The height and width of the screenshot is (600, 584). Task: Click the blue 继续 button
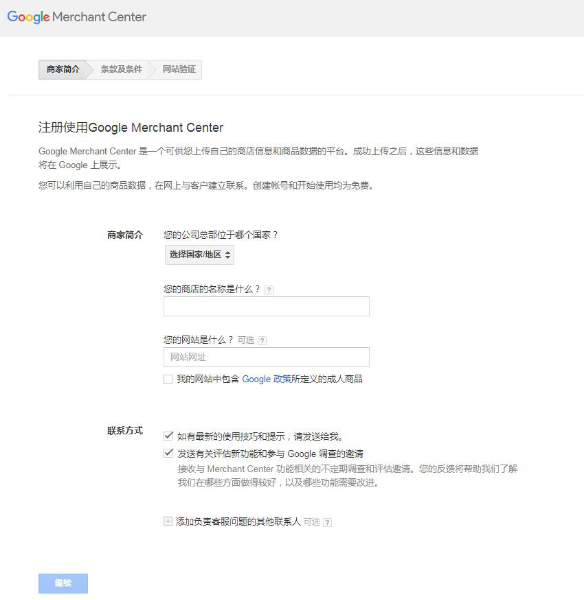pos(63,583)
